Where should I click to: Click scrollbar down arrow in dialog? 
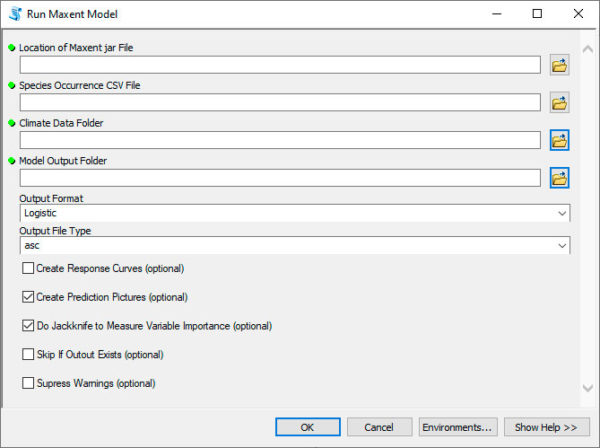(588, 388)
